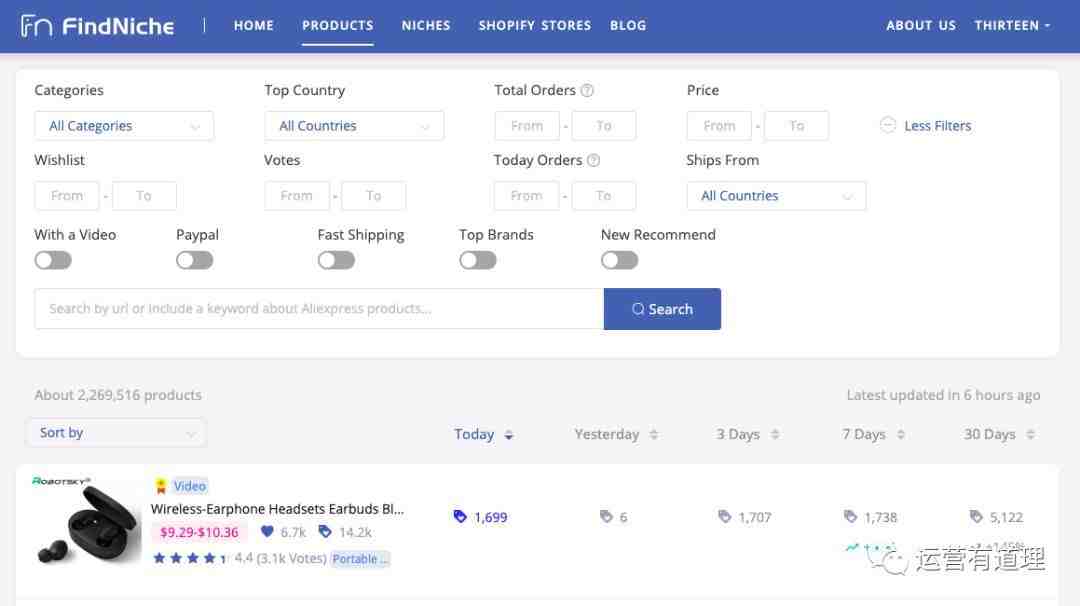Click the FindNiche logo

tap(97, 26)
